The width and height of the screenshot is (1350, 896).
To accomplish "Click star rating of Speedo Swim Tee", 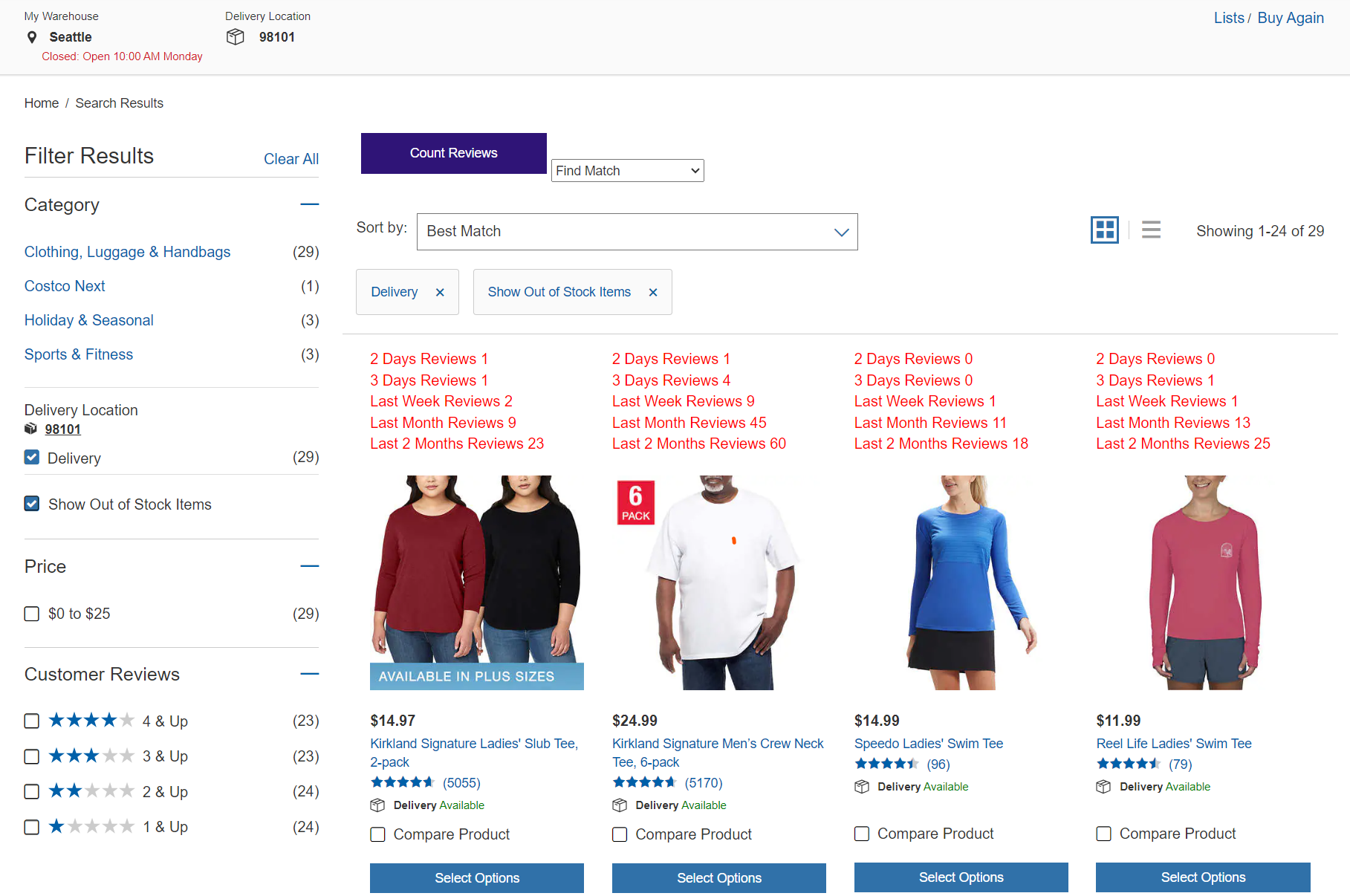I will click(886, 764).
